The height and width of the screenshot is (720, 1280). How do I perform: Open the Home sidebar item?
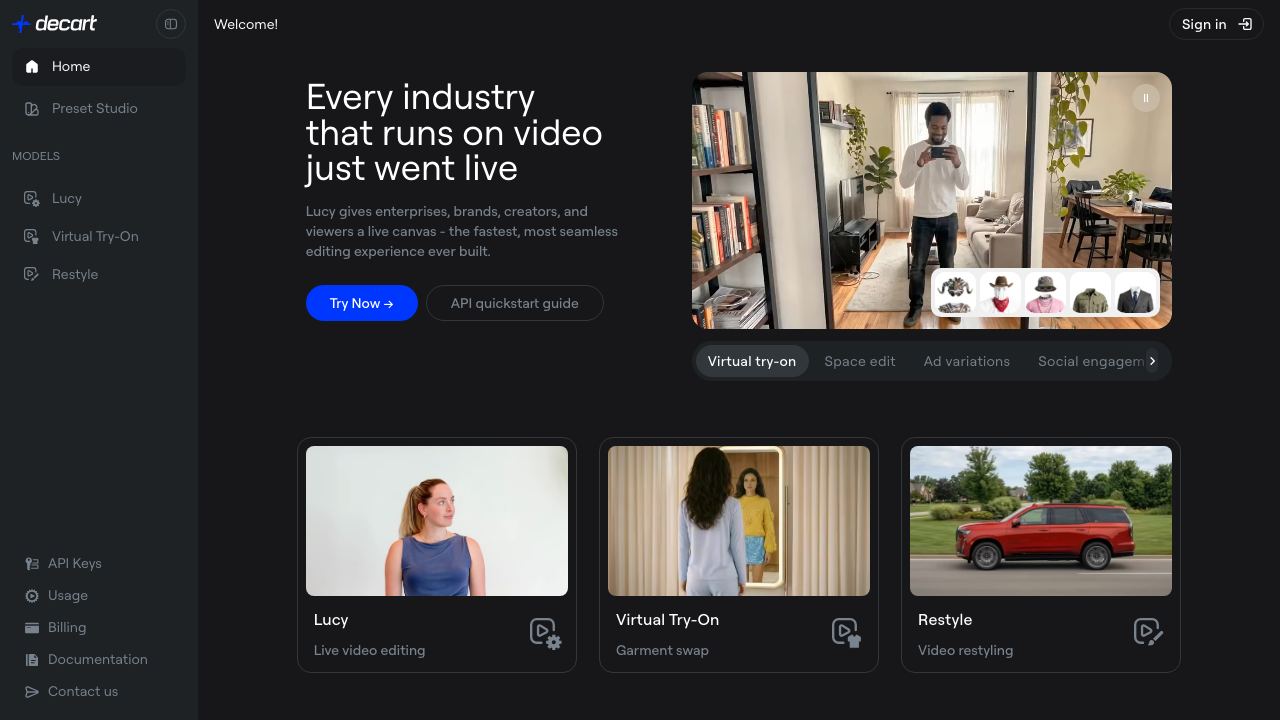click(98, 66)
